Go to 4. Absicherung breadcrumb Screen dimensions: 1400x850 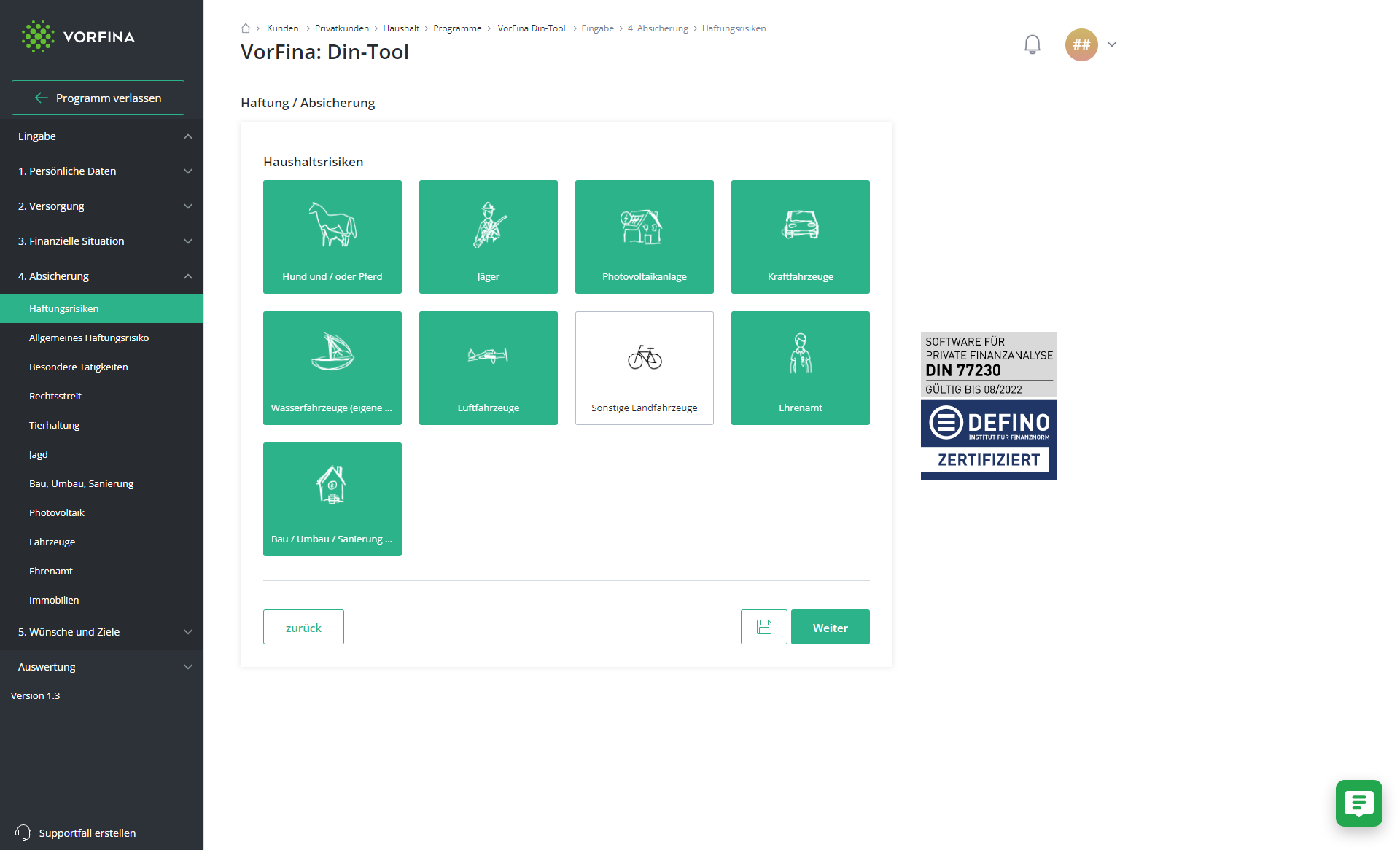tap(658, 28)
